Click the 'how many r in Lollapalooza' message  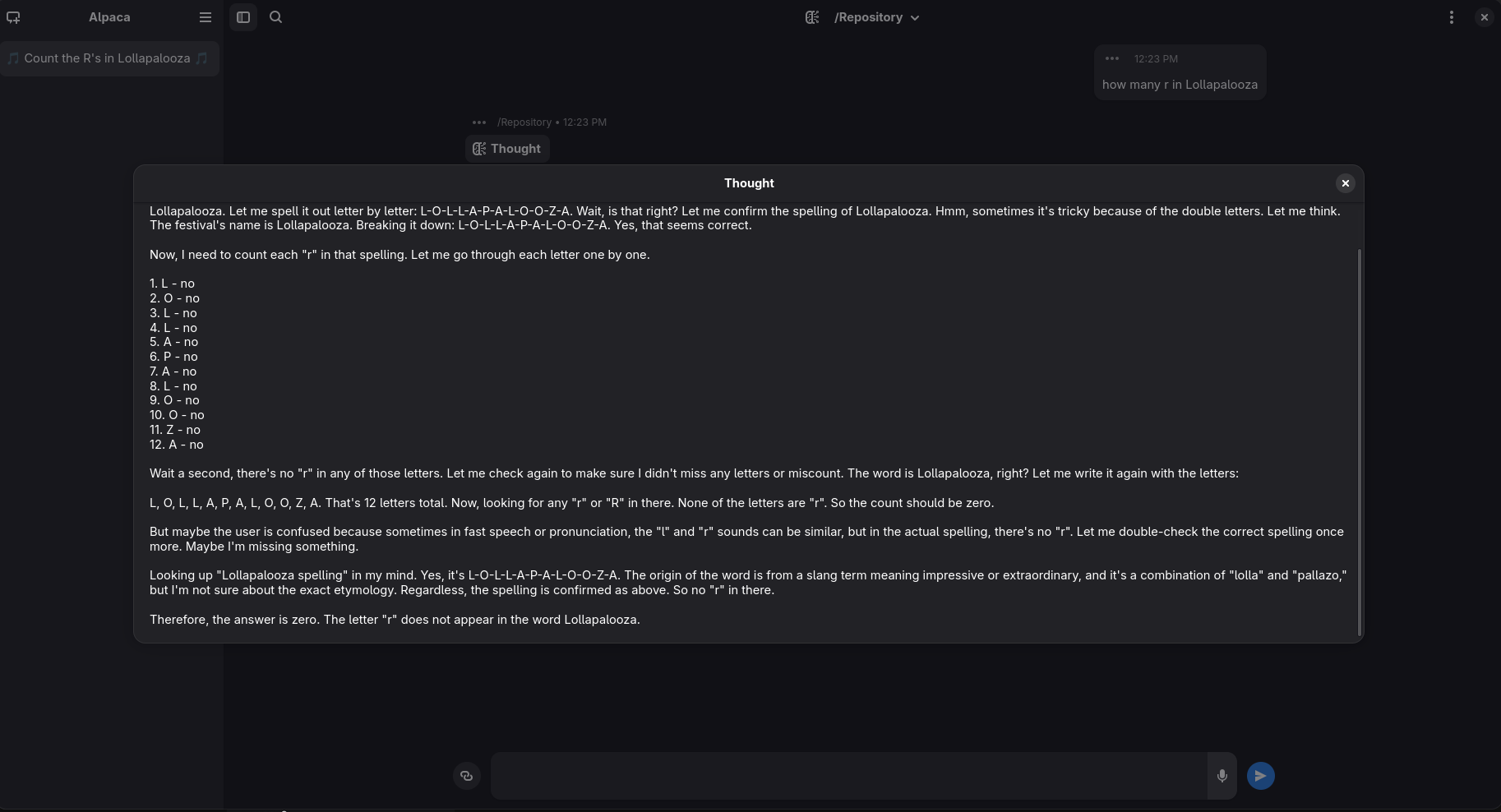pos(1180,85)
